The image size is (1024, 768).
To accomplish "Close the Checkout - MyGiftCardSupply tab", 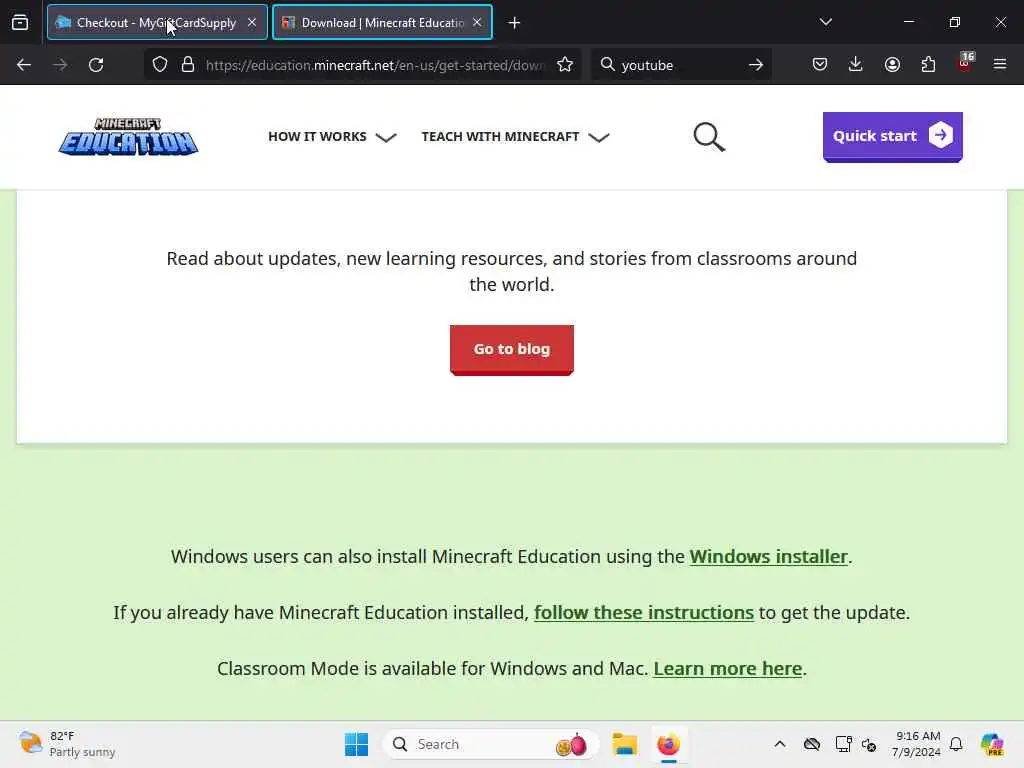I will pos(252,22).
